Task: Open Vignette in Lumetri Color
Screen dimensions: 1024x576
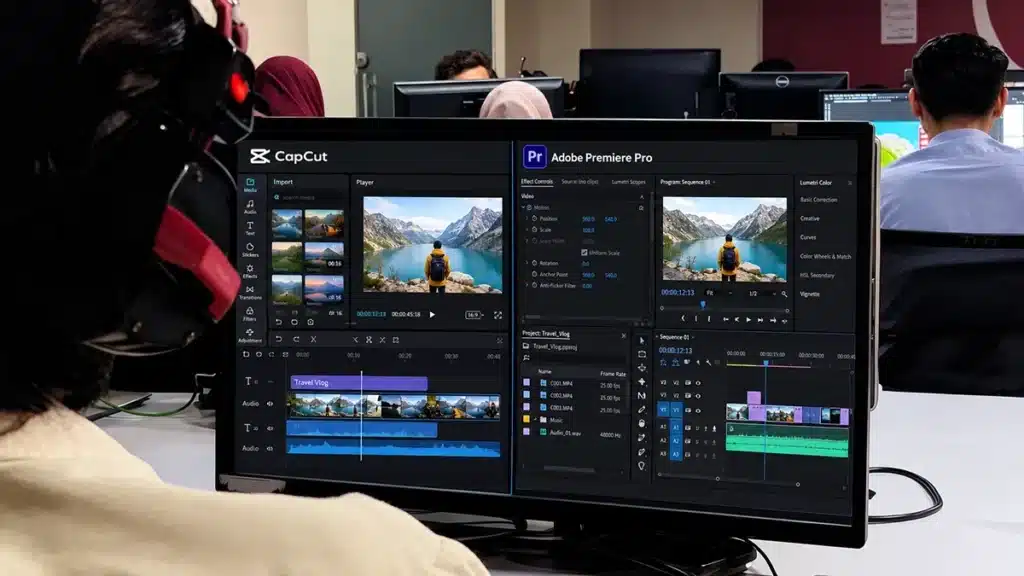Action: coord(810,295)
